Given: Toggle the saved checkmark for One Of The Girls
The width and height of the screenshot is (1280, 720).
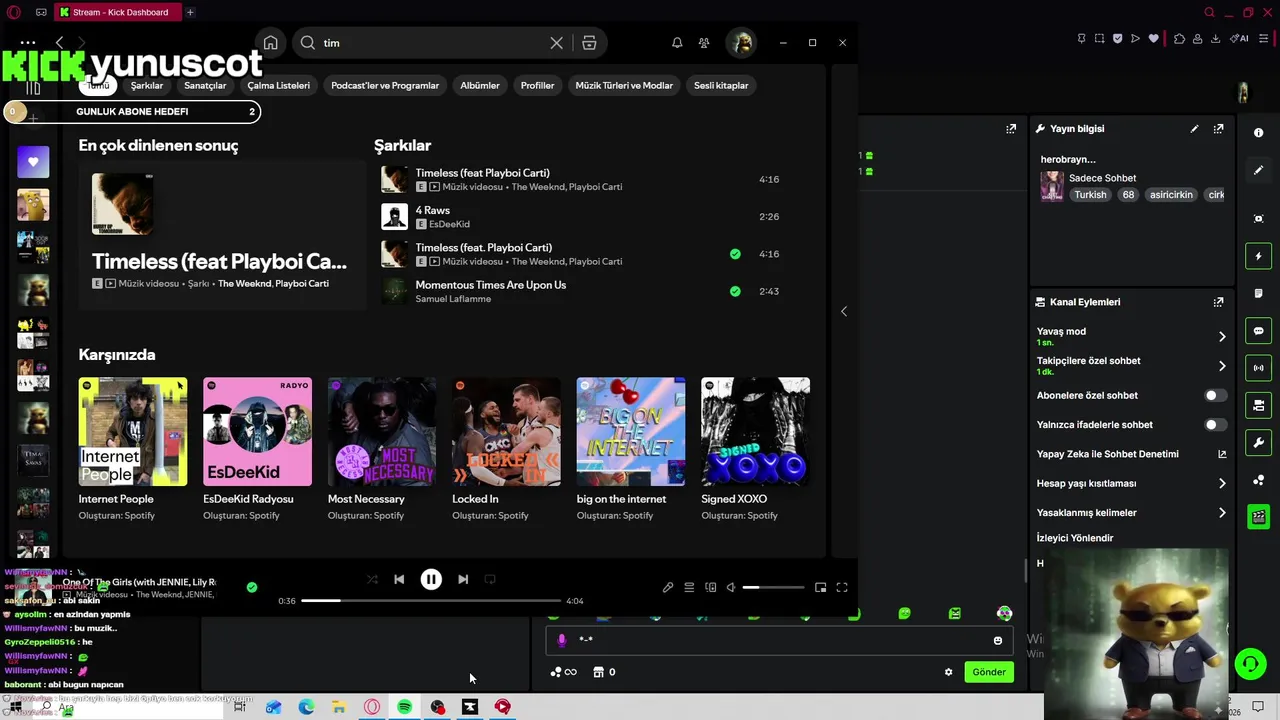Looking at the screenshot, I should [252, 587].
